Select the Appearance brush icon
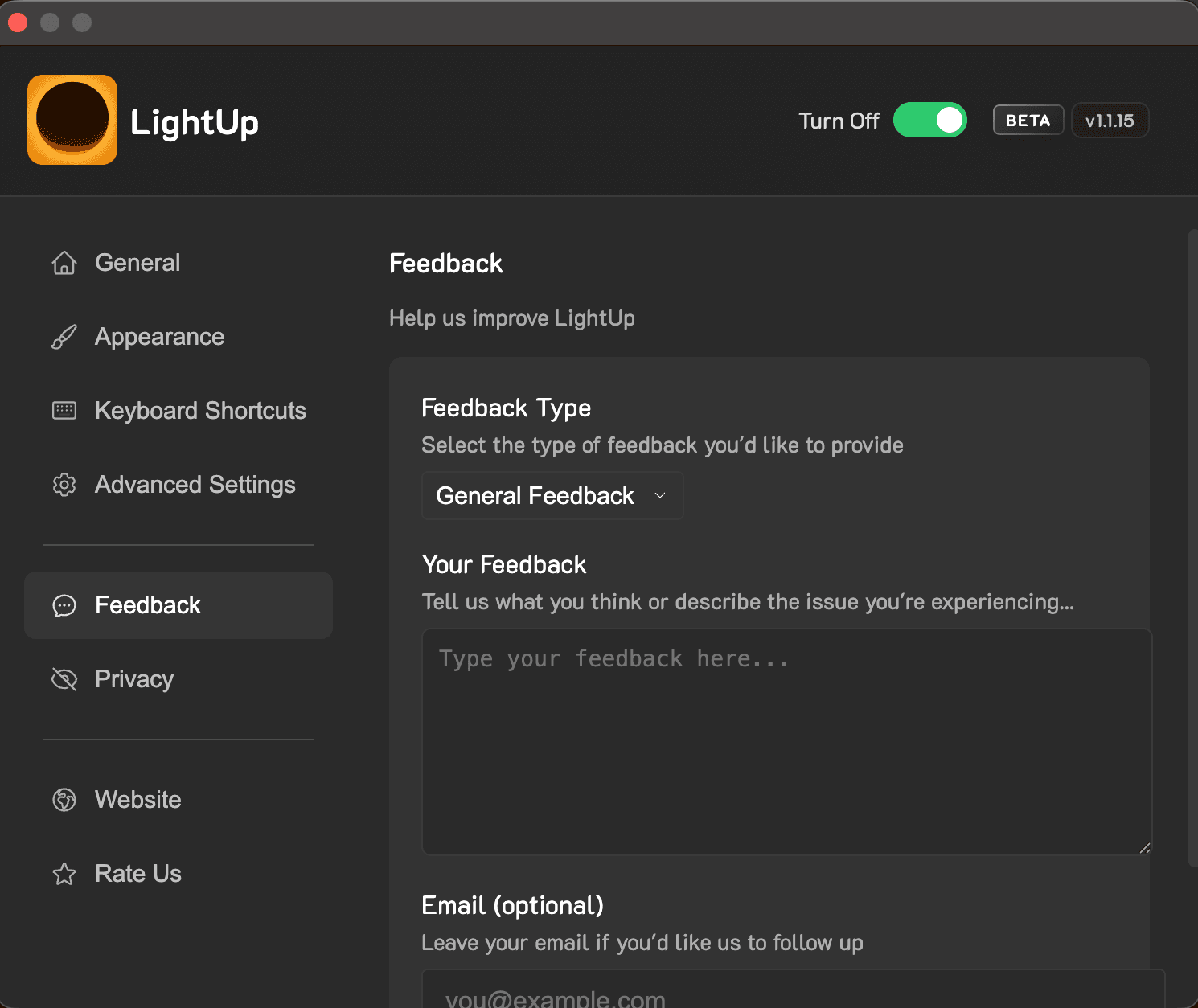1198x1008 pixels. (64, 336)
